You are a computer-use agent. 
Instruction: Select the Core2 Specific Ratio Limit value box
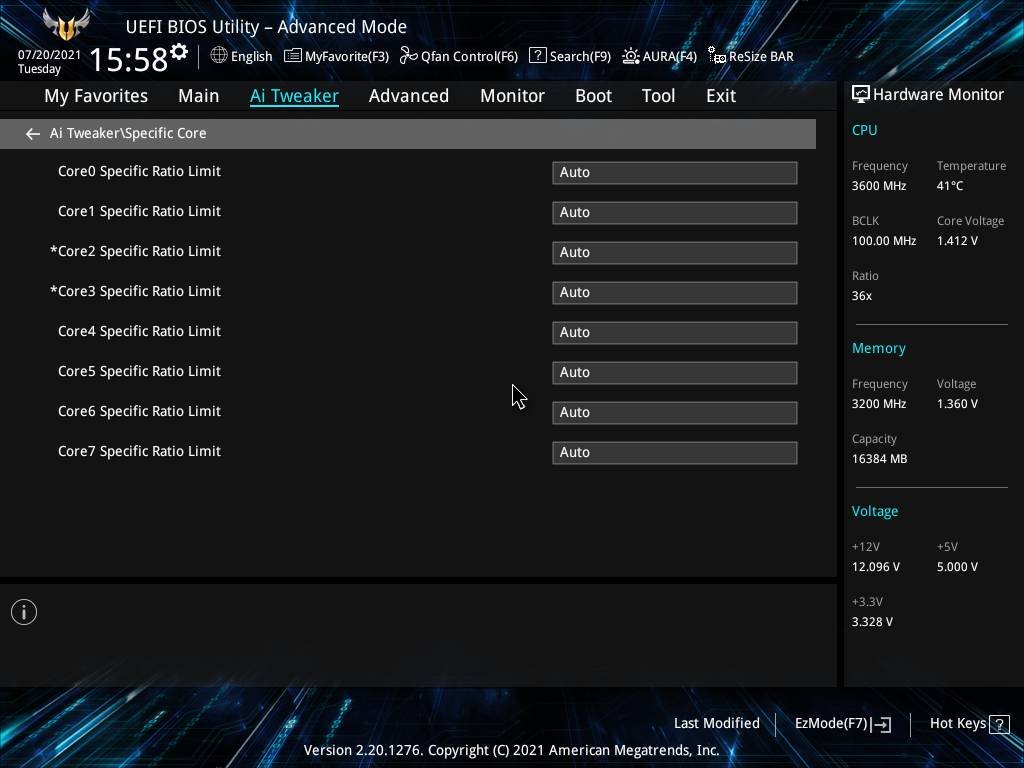coord(674,252)
